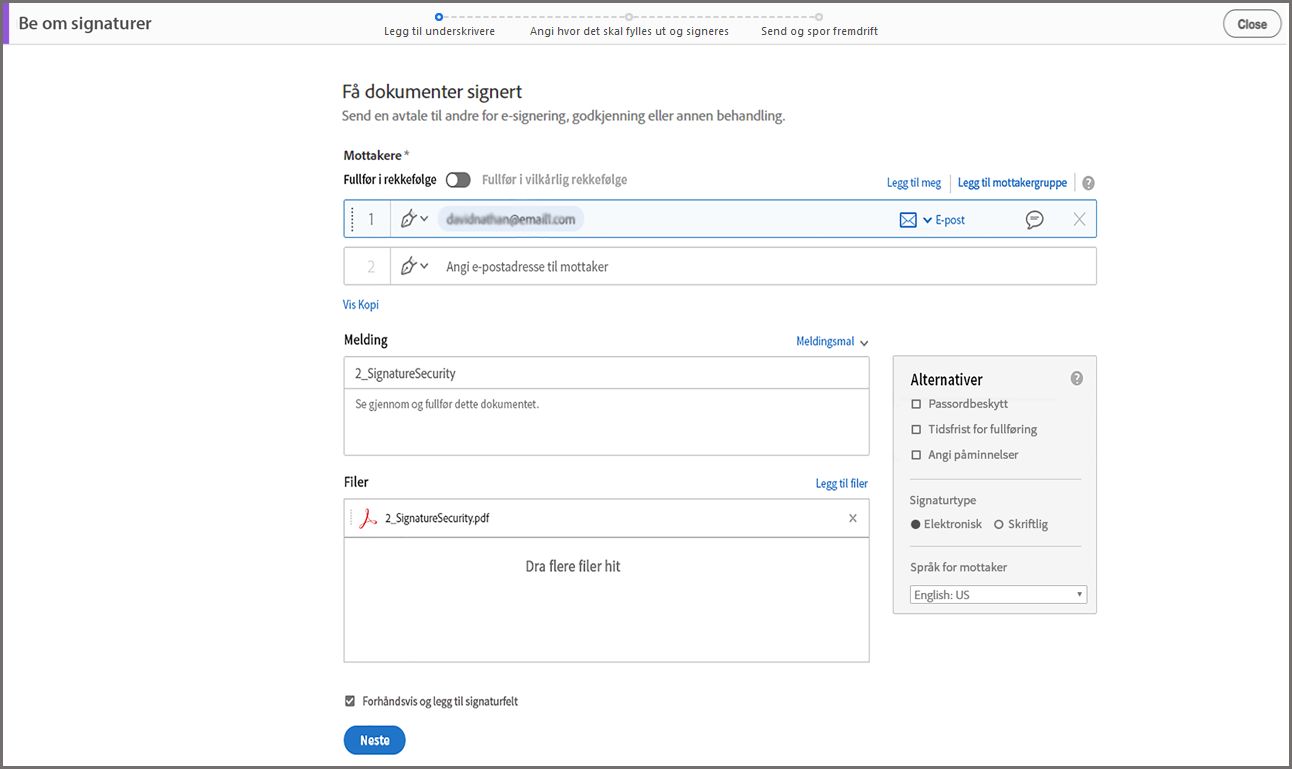This screenshot has width=1292, height=769.
Task: Remove 2_SignatureSecurity.pdf using the X icon
Action: click(x=853, y=518)
